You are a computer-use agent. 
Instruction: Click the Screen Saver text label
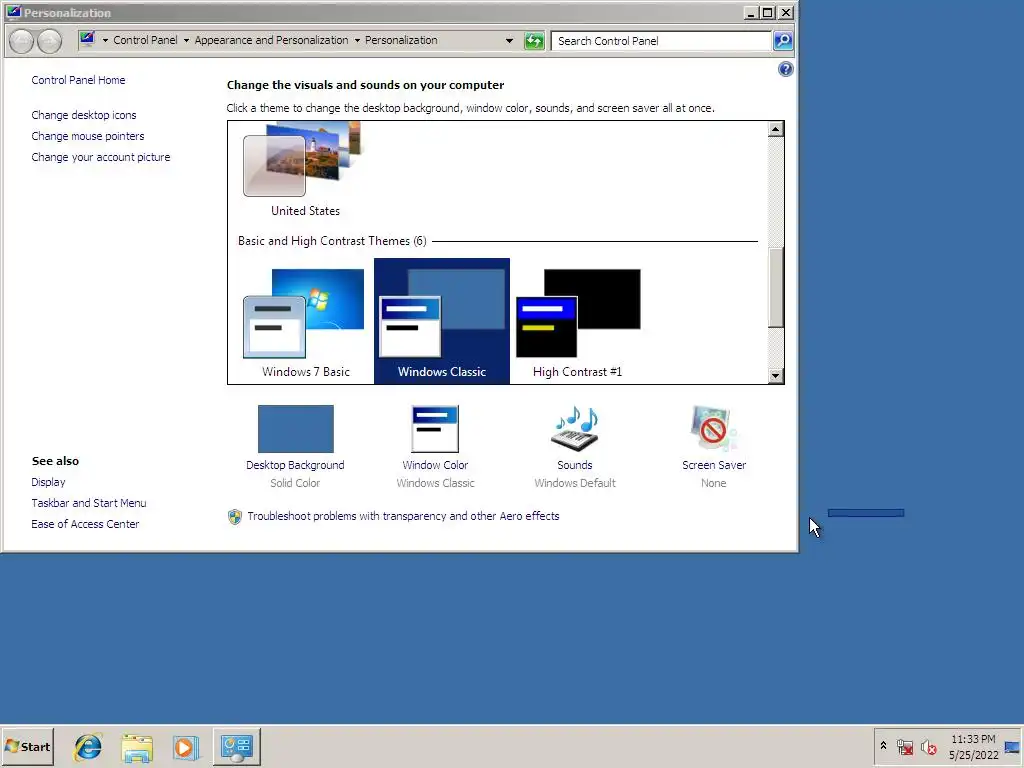coord(714,465)
